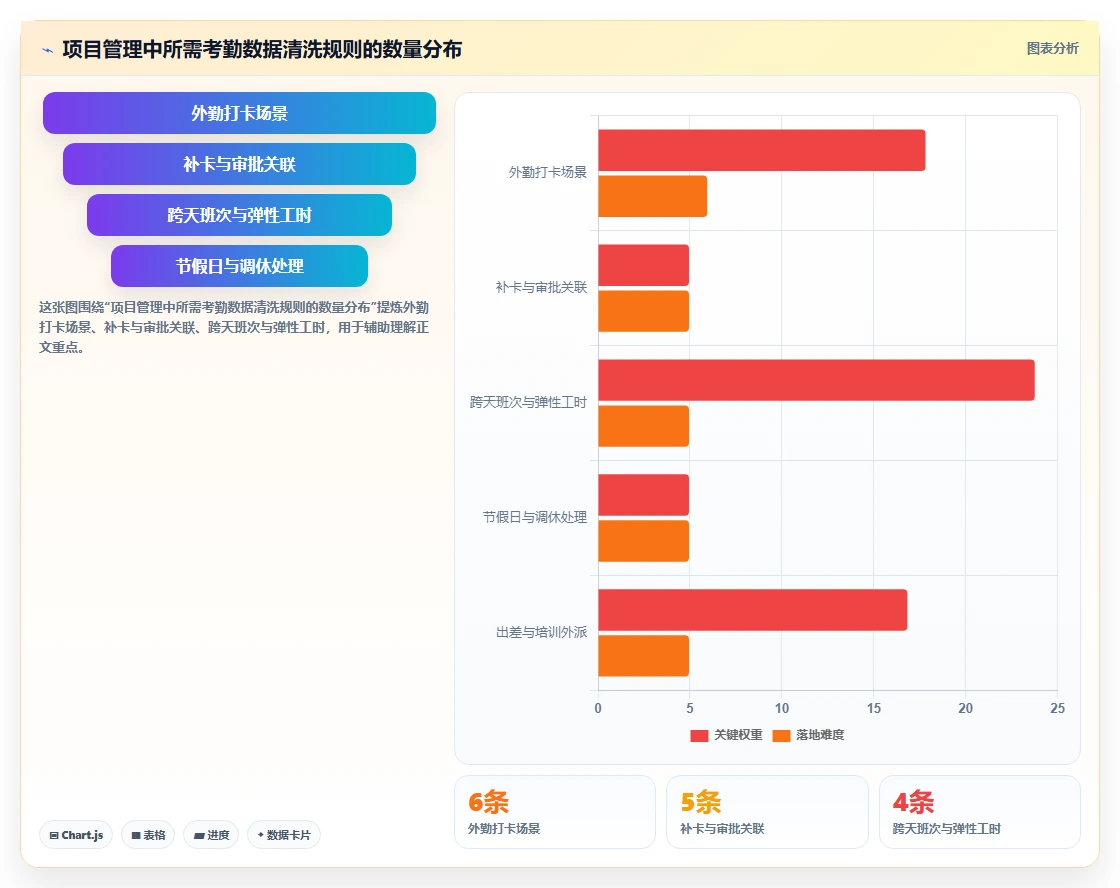
Task: Click the x-axis tick label 10
Action: click(781, 708)
